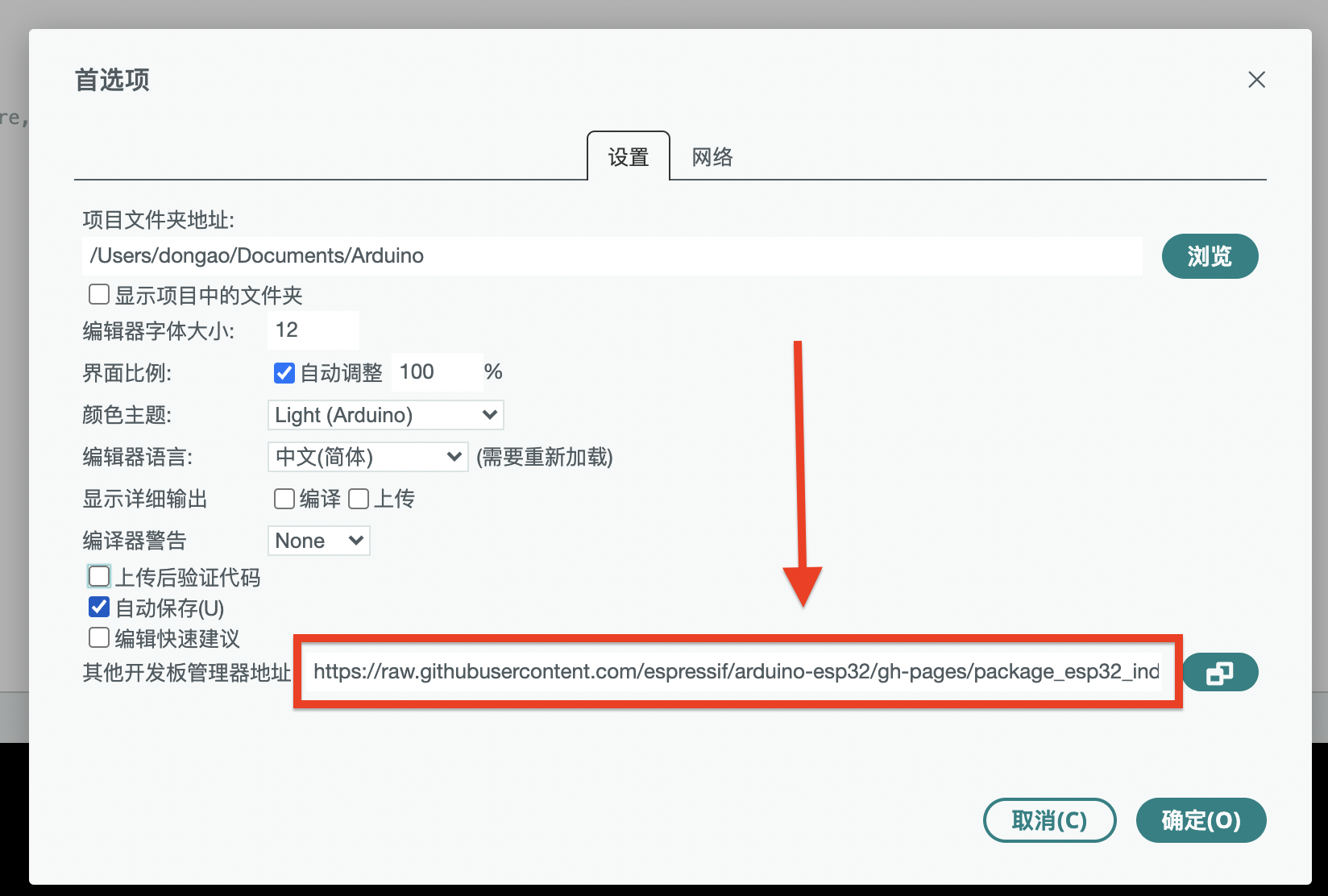This screenshot has width=1328, height=896.
Task: Switch to the 网络 tab
Action: 712,156
